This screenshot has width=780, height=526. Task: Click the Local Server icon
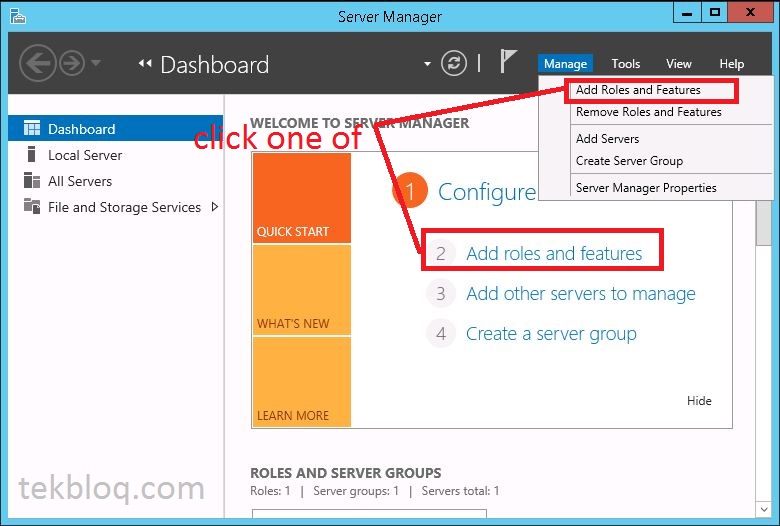pyautogui.click(x=31, y=154)
